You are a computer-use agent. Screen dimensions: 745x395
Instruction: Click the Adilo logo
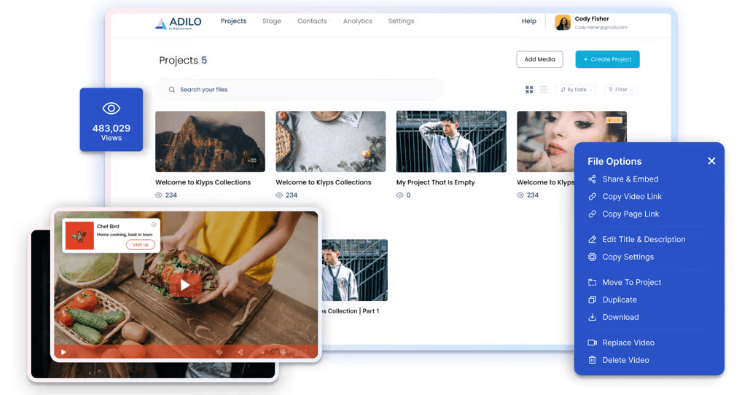[x=178, y=23]
